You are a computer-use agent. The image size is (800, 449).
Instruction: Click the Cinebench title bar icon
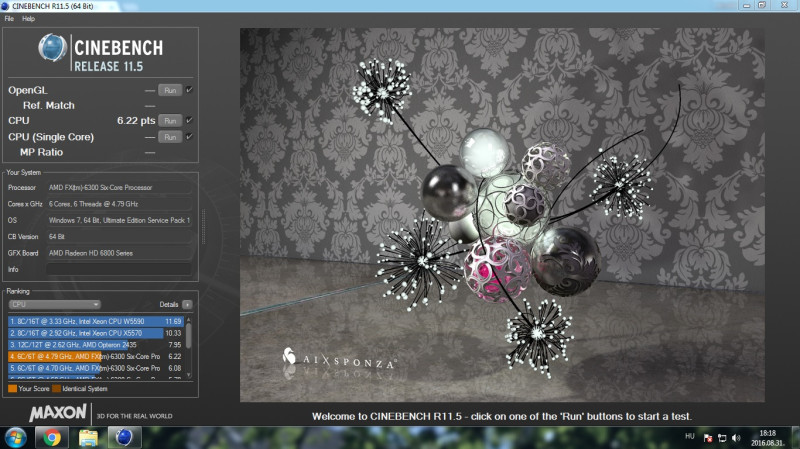5,6
